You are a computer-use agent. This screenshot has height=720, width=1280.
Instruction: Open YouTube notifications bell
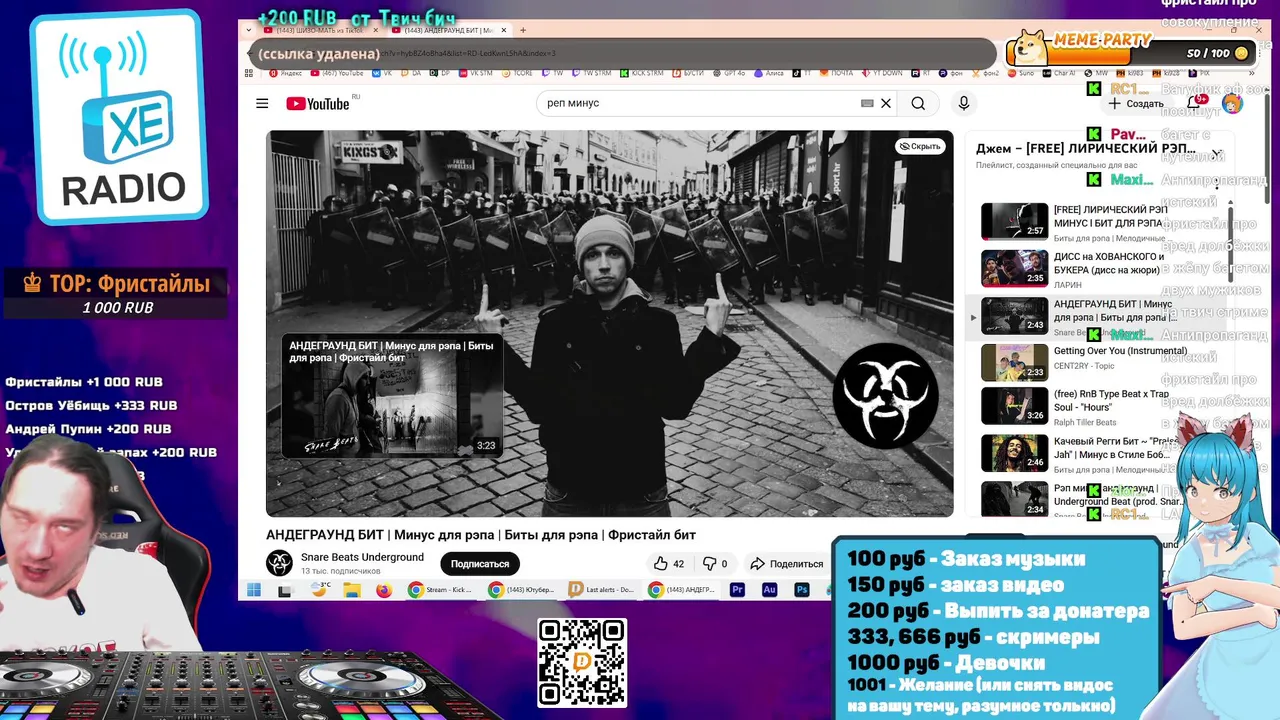pyautogui.click(x=1194, y=103)
